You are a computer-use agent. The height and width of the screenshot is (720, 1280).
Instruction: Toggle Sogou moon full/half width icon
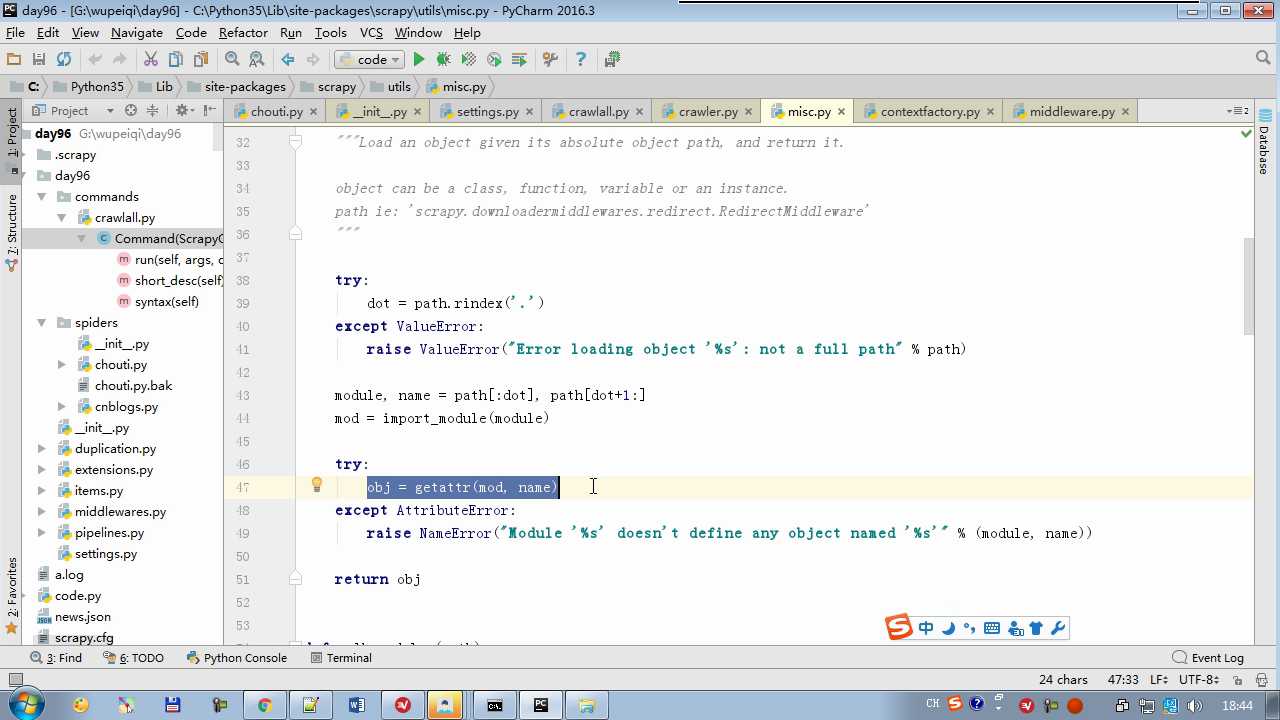click(948, 628)
